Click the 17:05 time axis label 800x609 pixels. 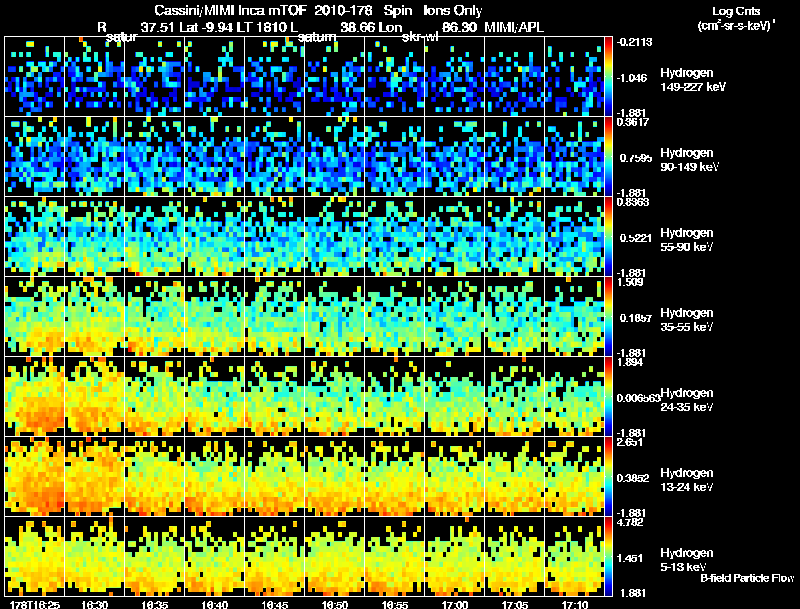(x=515, y=605)
